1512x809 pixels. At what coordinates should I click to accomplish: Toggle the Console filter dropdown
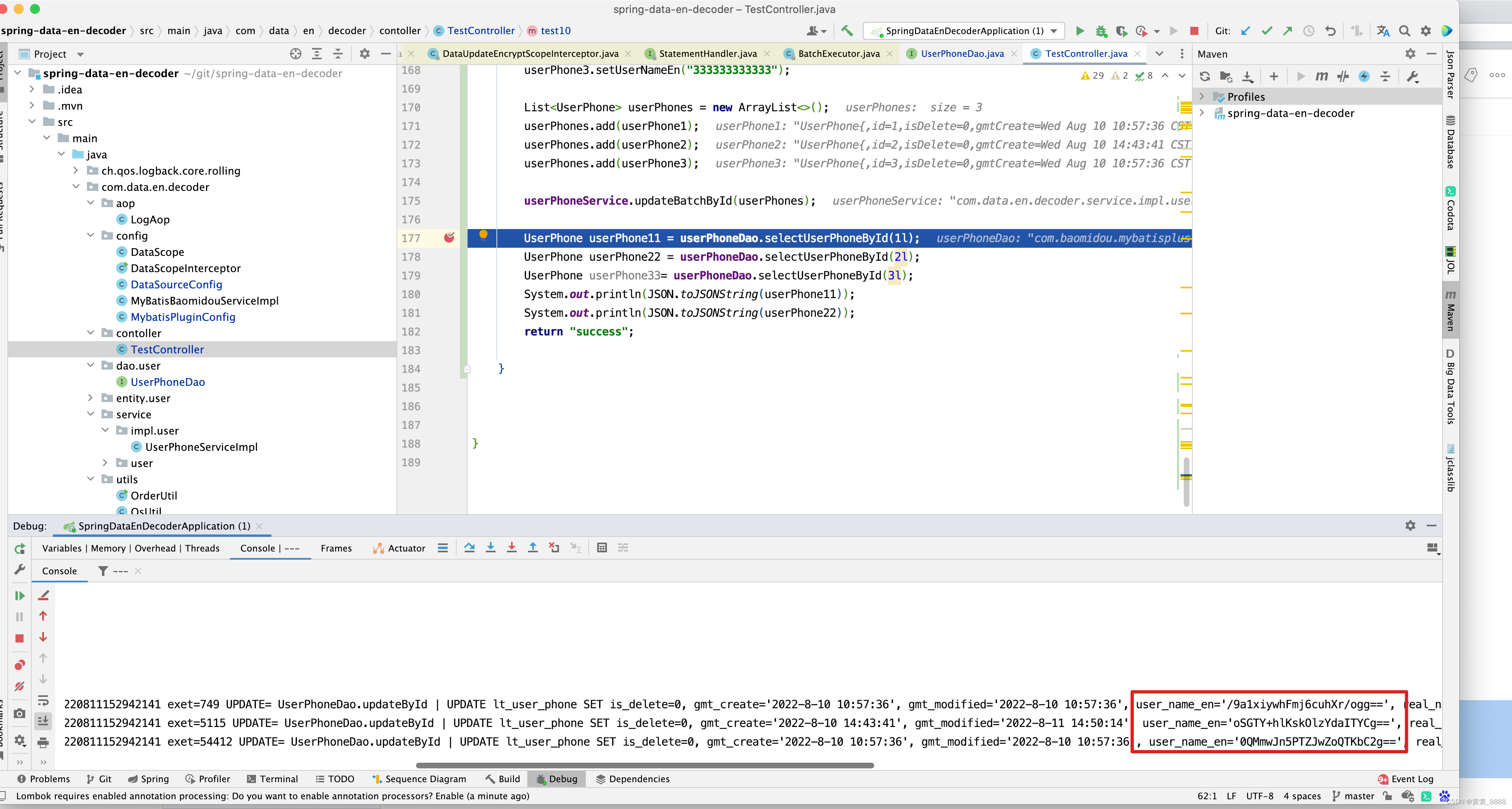[114, 571]
